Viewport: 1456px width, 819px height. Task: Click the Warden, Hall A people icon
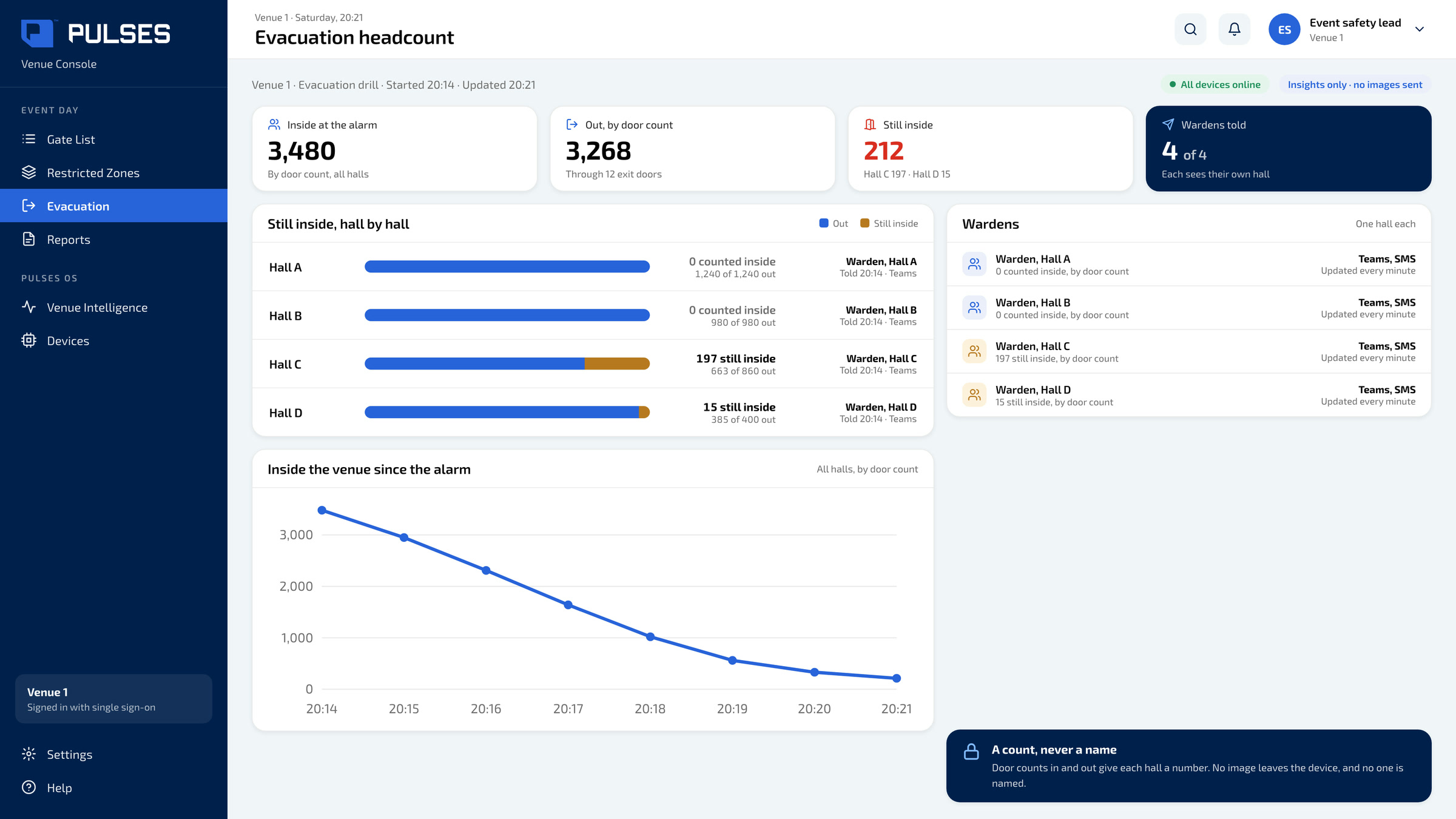point(974,264)
